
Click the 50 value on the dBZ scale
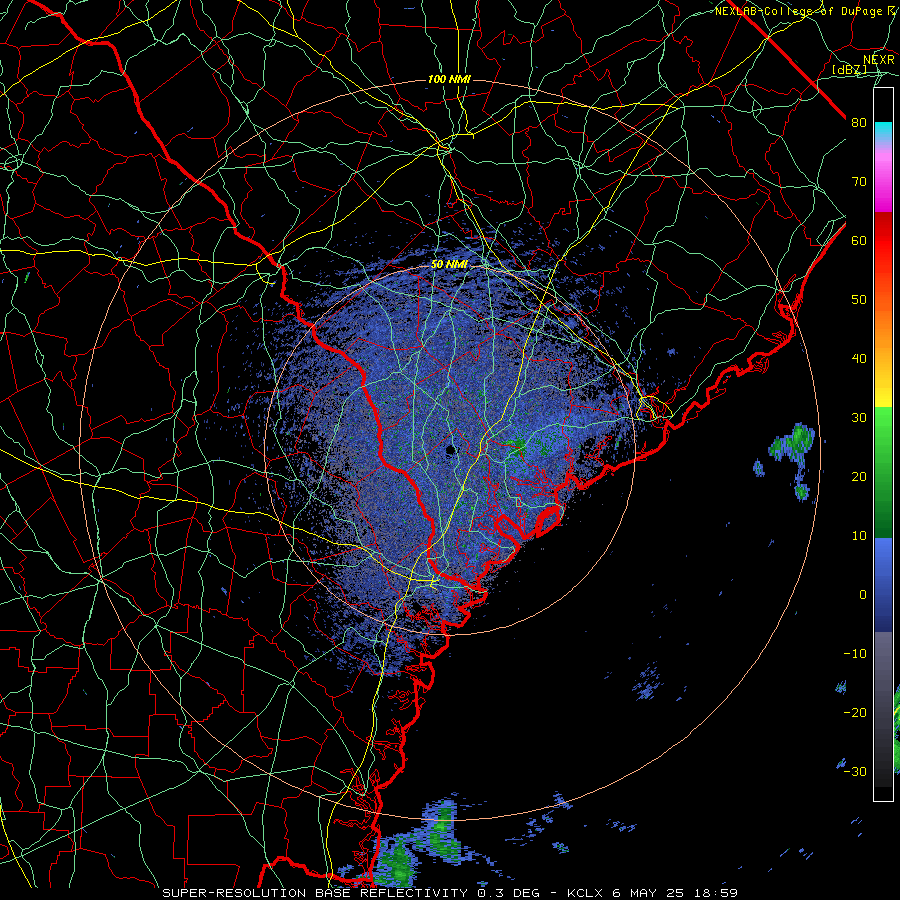coord(859,300)
